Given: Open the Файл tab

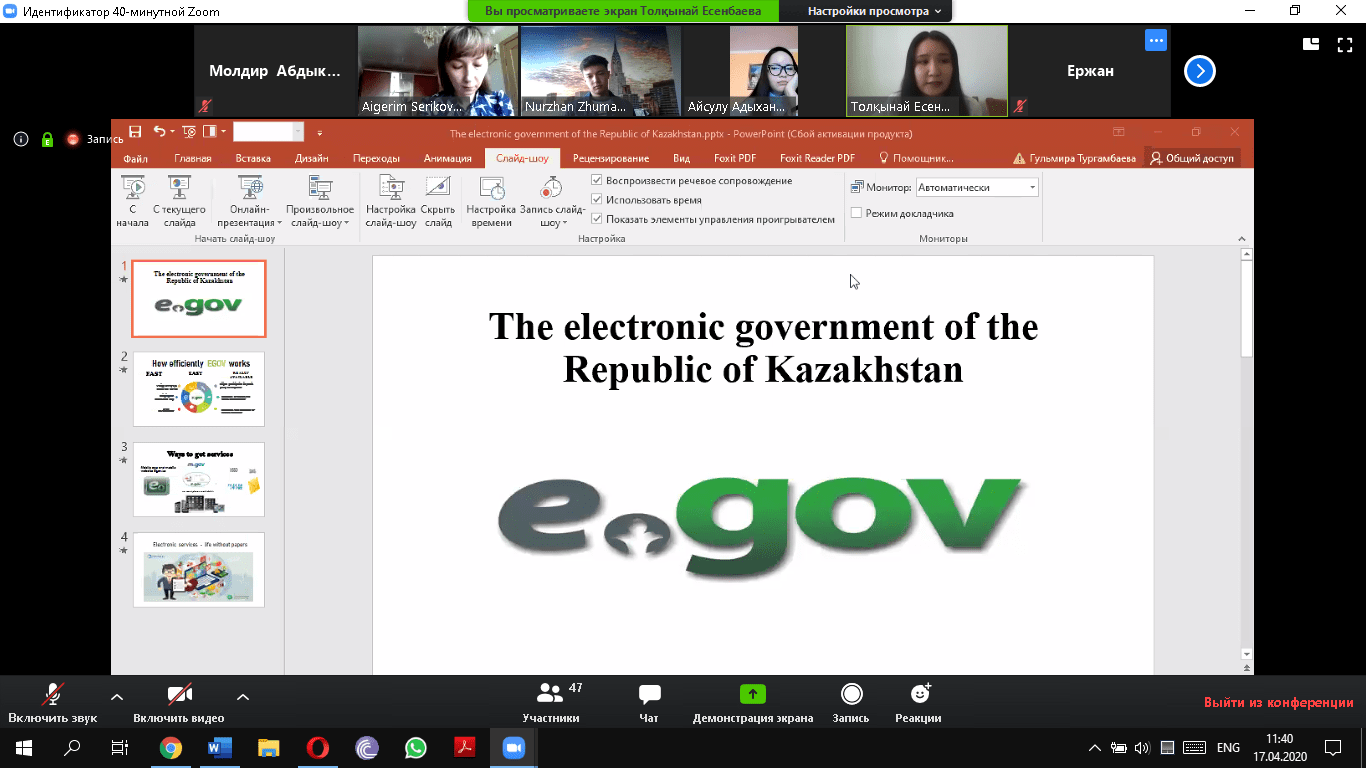Looking at the screenshot, I should click(x=135, y=158).
